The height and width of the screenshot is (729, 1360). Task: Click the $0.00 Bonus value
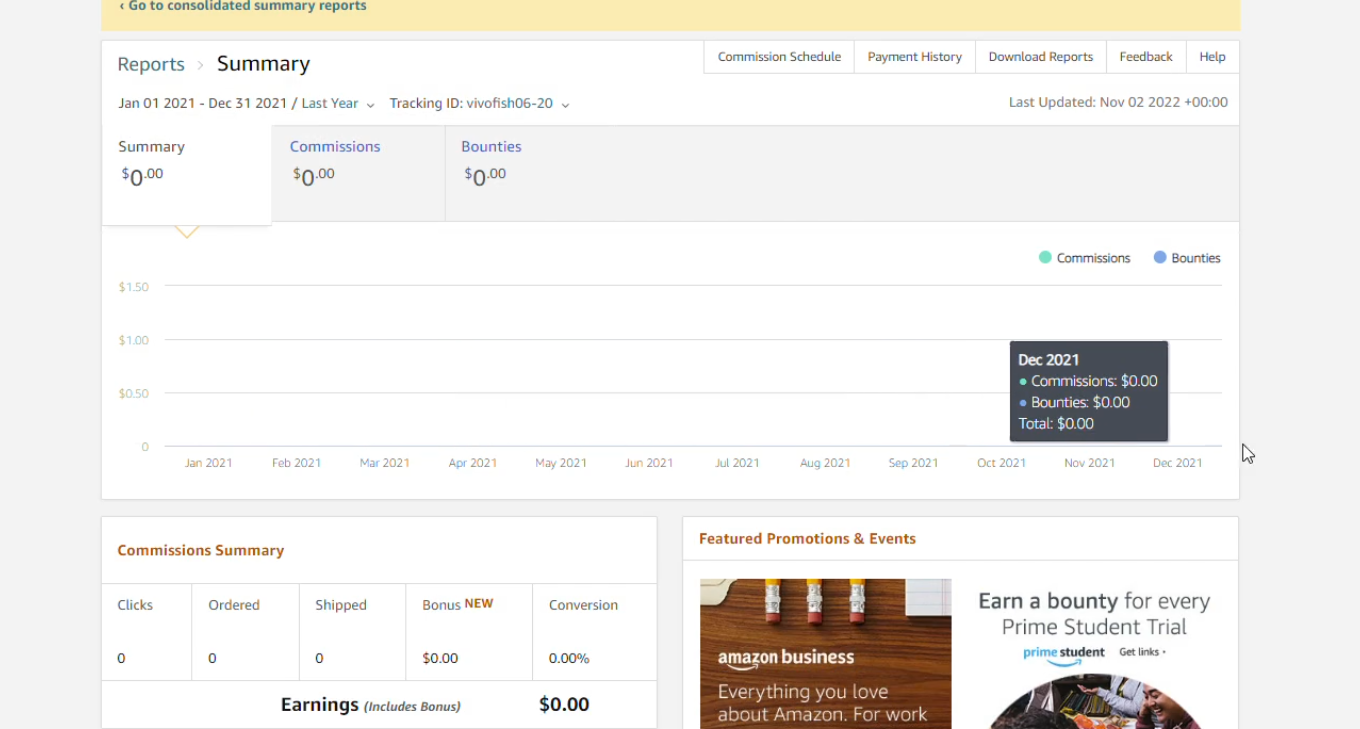(x=440, y=658)
